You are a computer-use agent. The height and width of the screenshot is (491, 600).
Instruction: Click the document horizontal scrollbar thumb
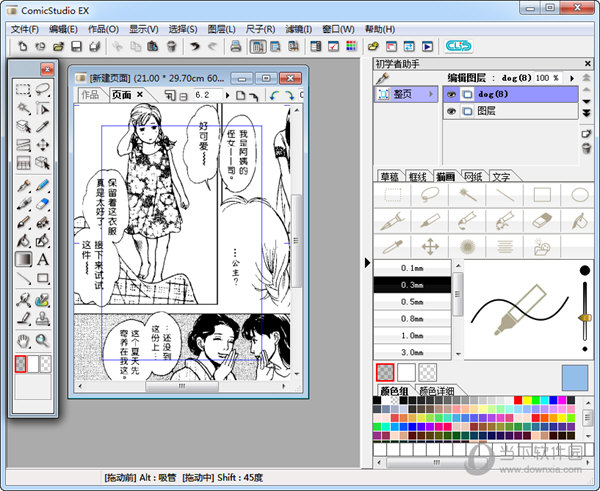click(x=182, y=386)
